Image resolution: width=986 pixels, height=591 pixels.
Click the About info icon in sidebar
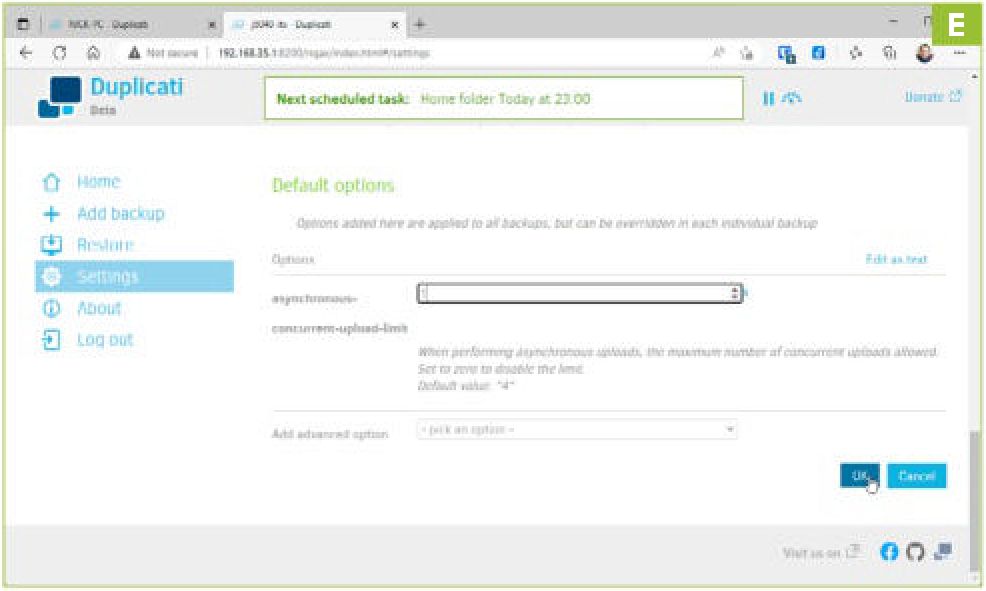[51, 308]
